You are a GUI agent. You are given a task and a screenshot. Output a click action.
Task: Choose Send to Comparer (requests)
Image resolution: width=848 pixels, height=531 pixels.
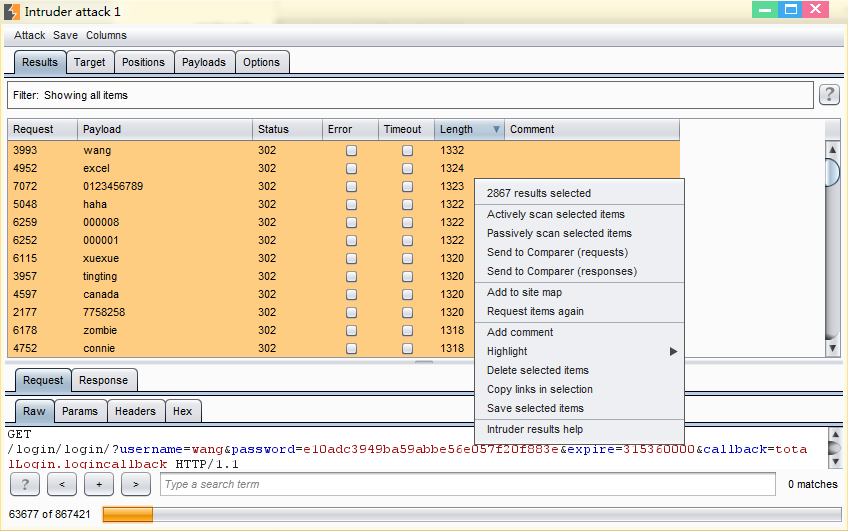[x=579, y=252]
